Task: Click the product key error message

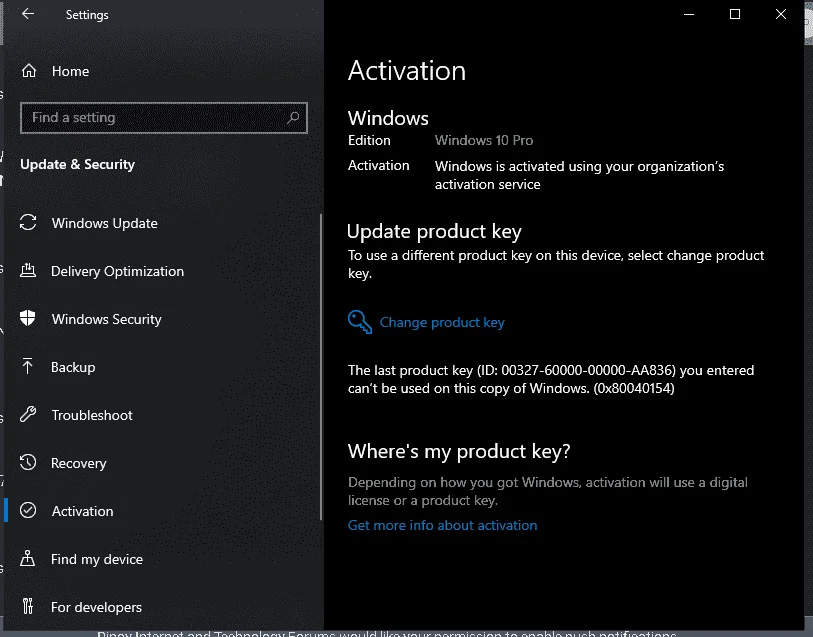Action: (x=551, y=379)
